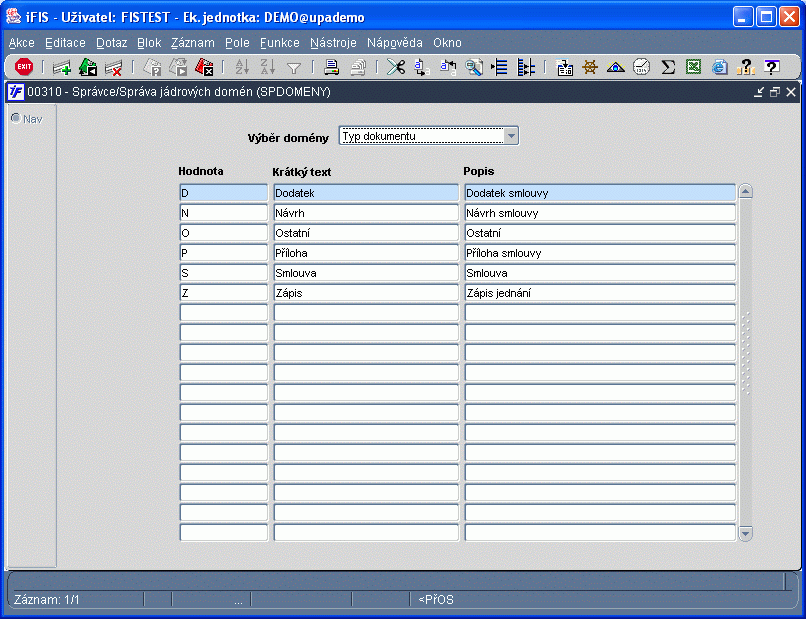806x619 pixels.
Task: Click the blue eye pyramid icon
Action: click(616, 67)
